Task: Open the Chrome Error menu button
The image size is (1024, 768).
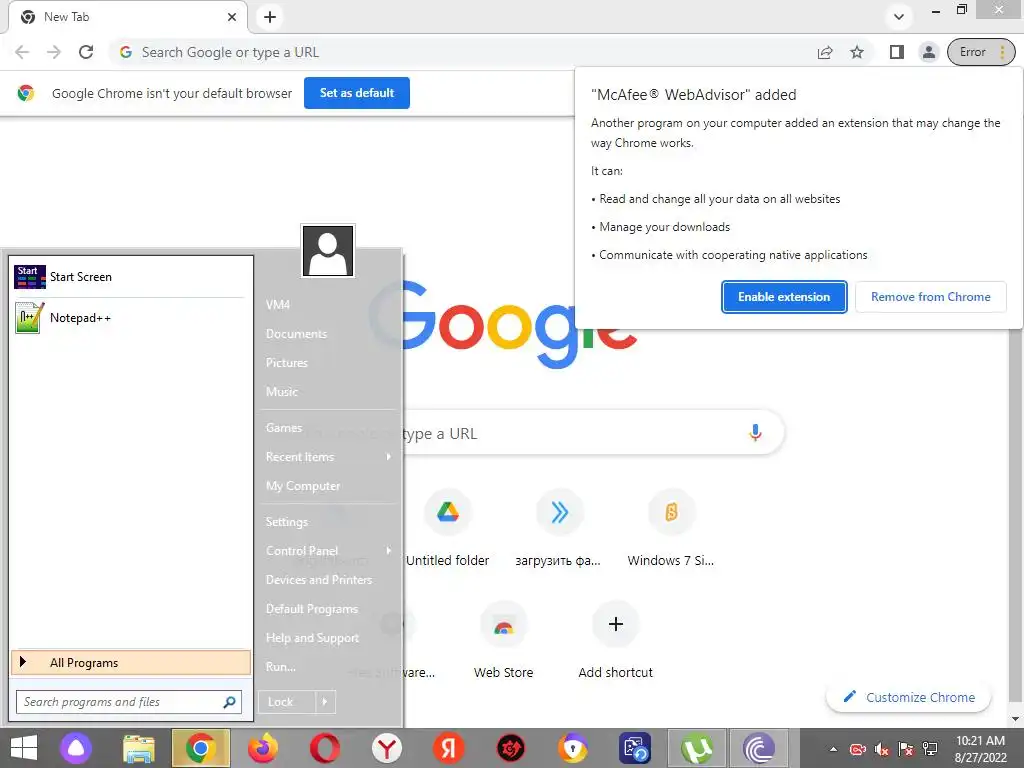Action: point(981,52)
